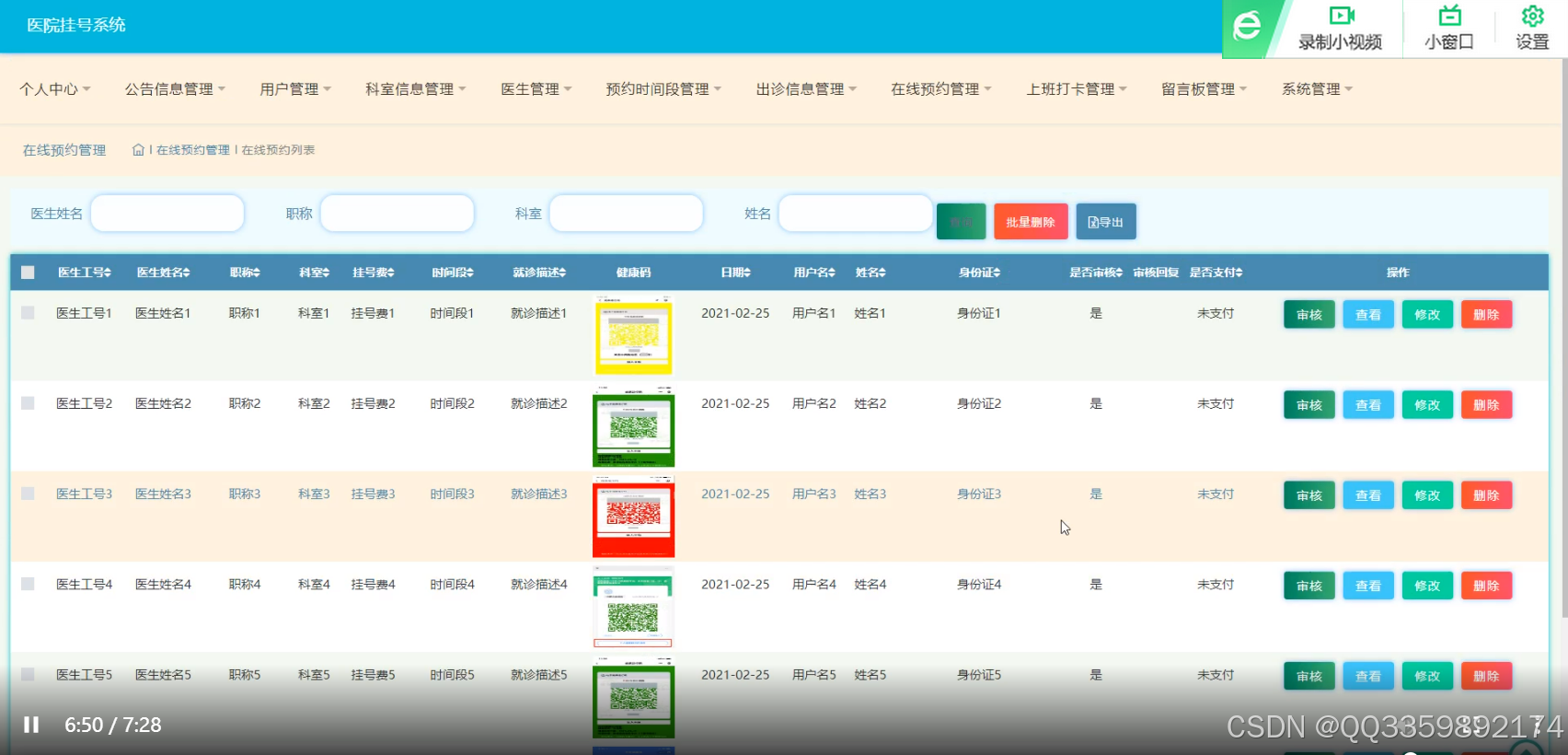Sort by 挂号费 column header
The height and width of the screenshot is (755, 1568).
pos(373,273)
